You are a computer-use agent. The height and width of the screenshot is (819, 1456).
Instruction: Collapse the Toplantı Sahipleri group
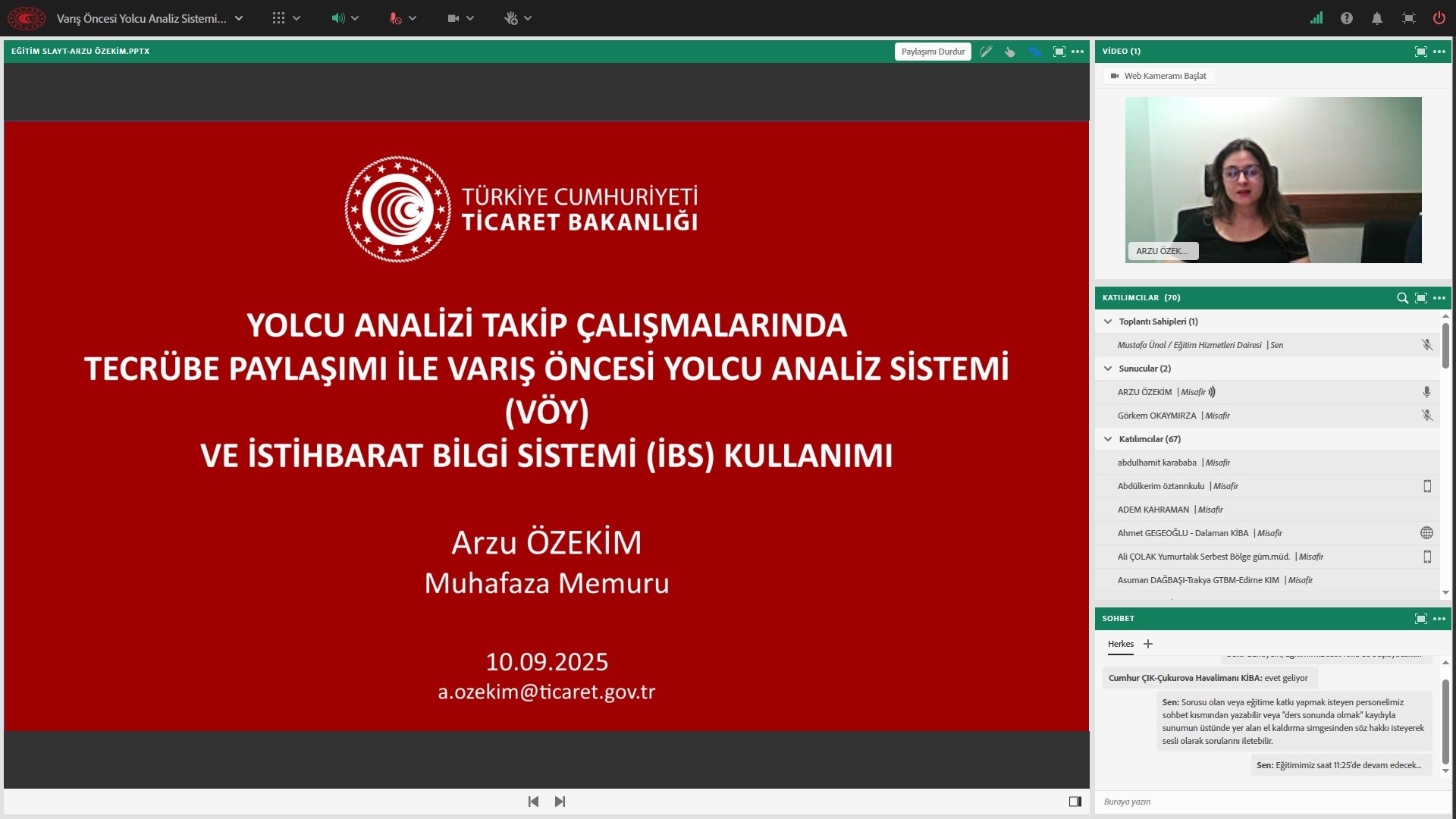[1108, 322]
